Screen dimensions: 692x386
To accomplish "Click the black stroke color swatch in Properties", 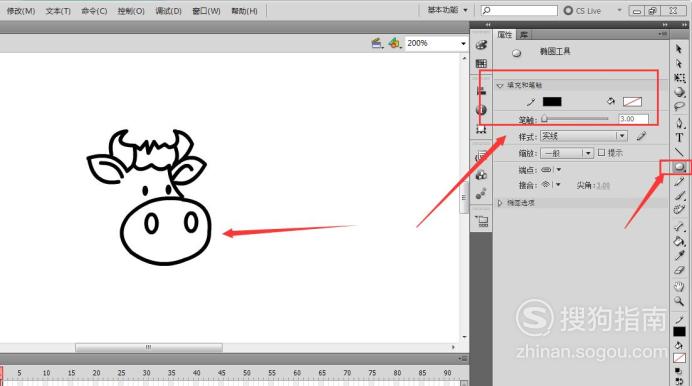I will point(552,102).
